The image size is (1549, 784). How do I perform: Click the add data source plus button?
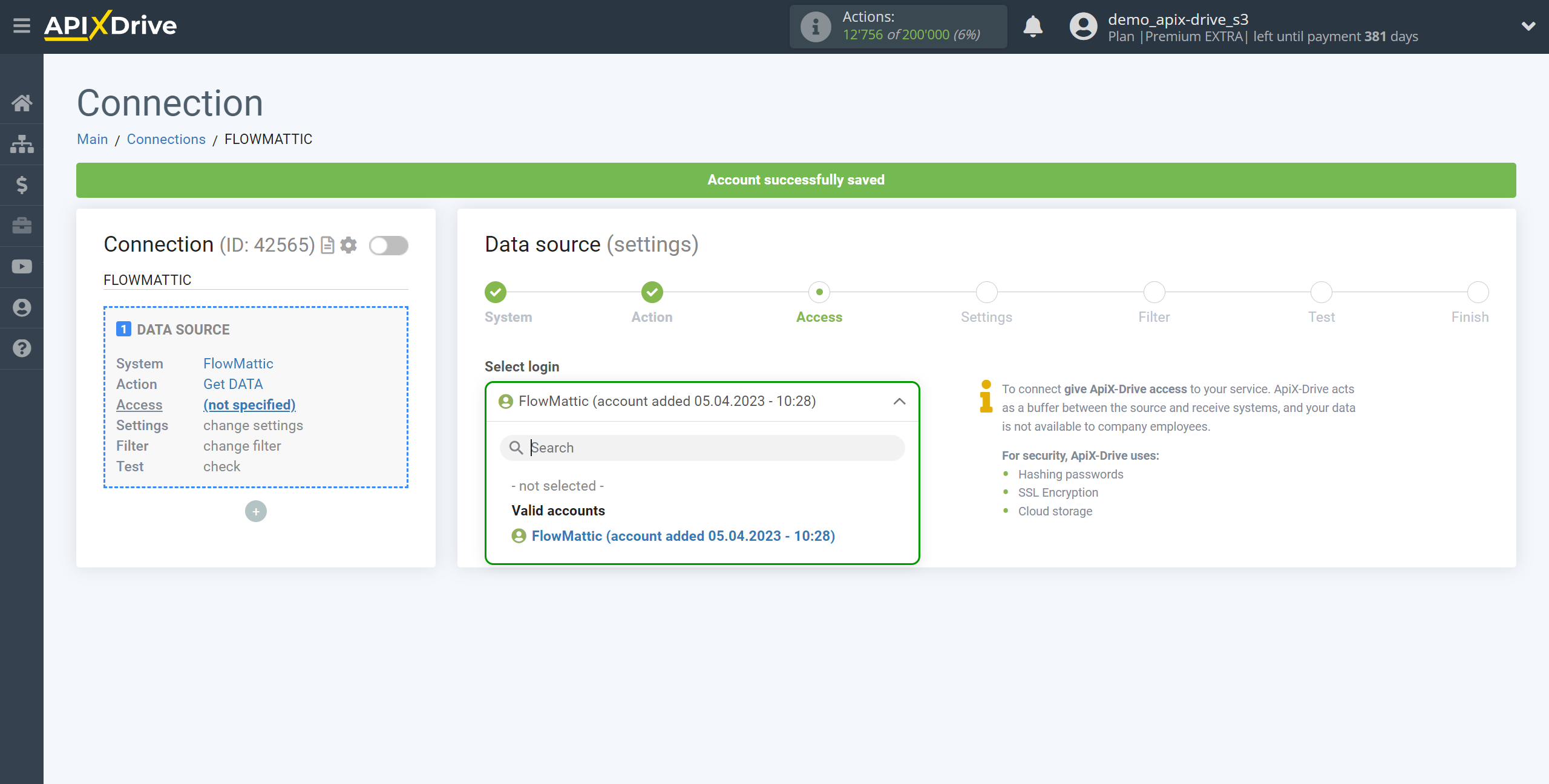256,511
